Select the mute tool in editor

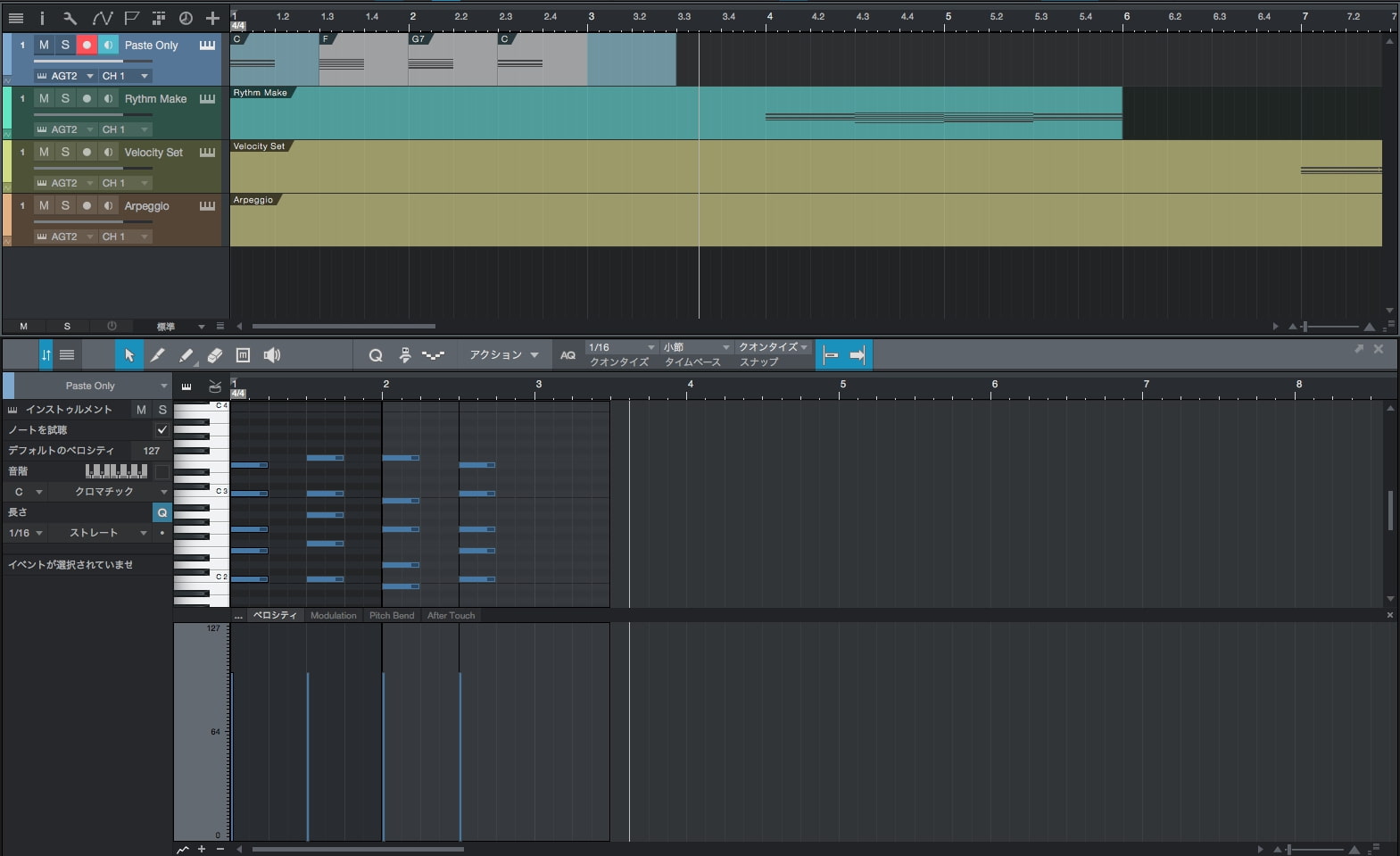(243, 355)
